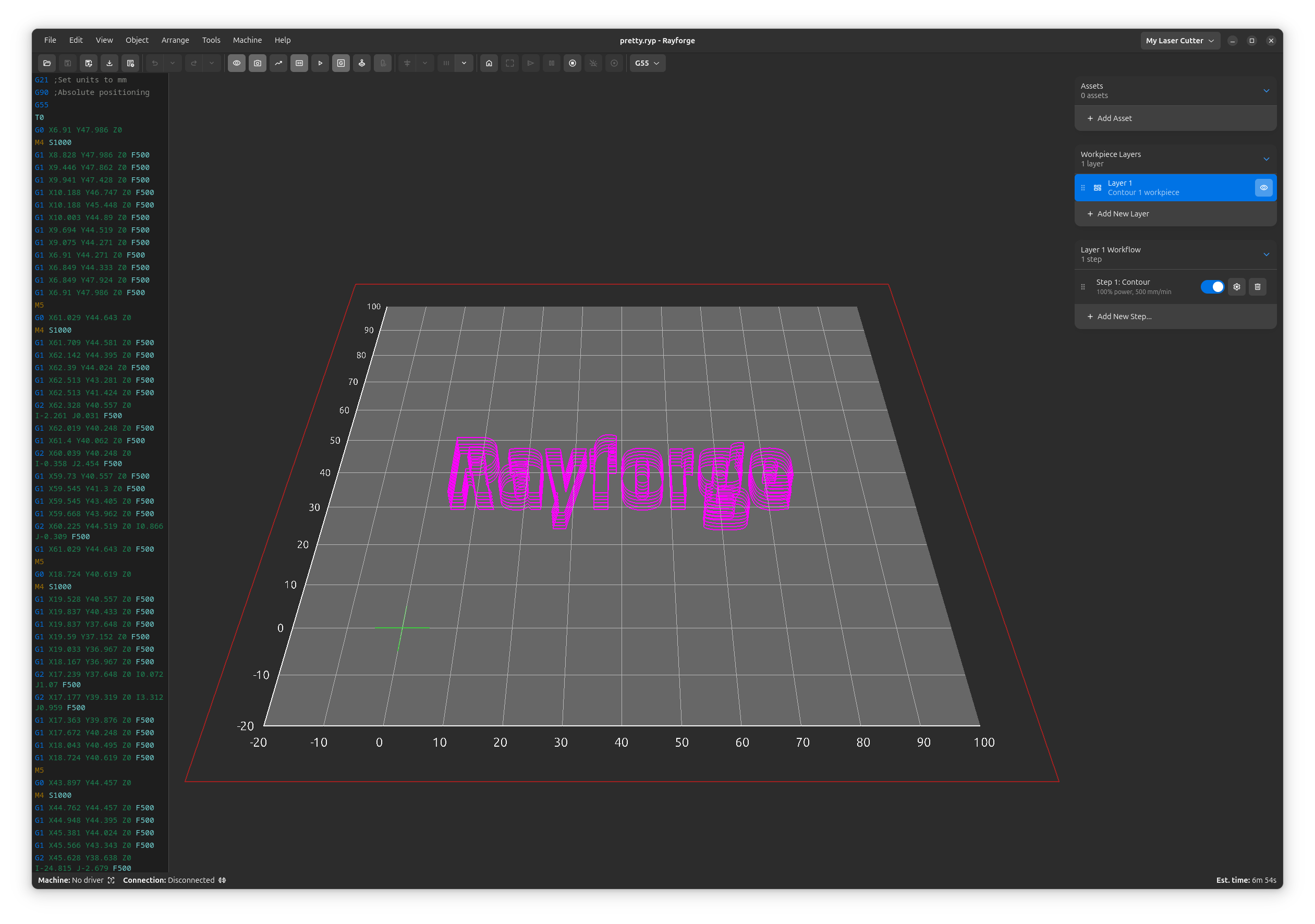Open the settings gear for Step 1: Contour

(1237, 286)
